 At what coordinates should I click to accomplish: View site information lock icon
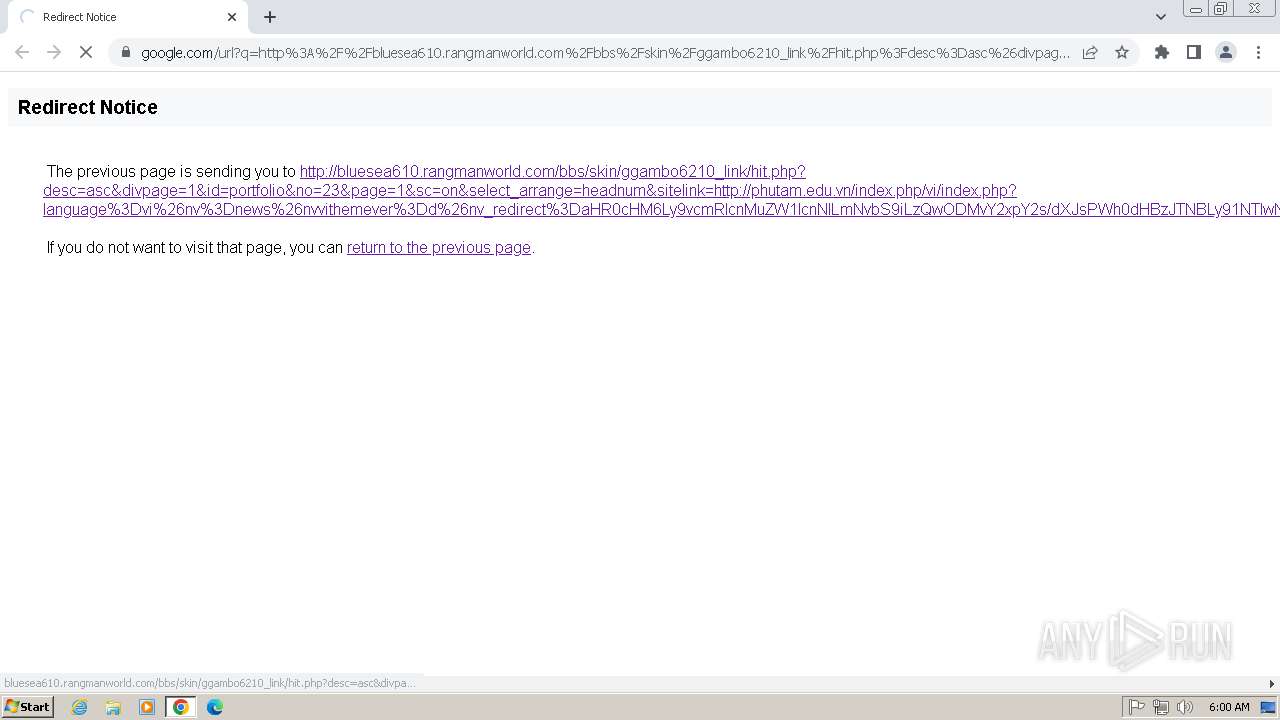click(x=126, y=52)
